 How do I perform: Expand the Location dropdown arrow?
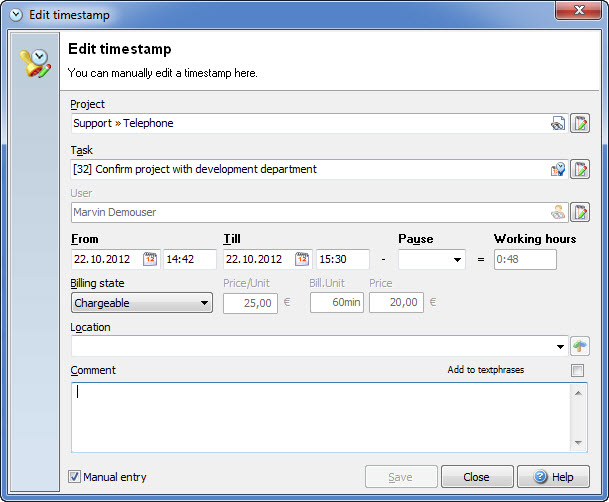[560, 346]
